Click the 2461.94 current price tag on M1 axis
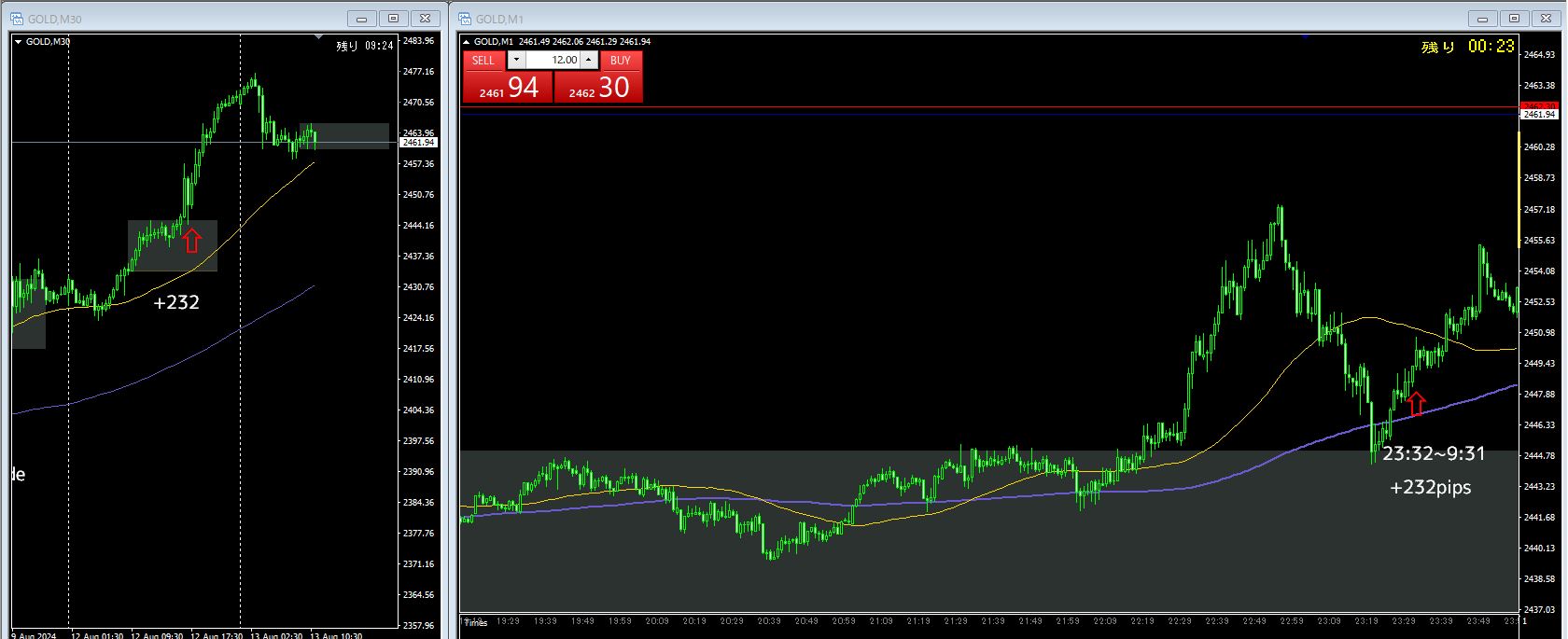1568x639 pixels. tap(1539, 114)
